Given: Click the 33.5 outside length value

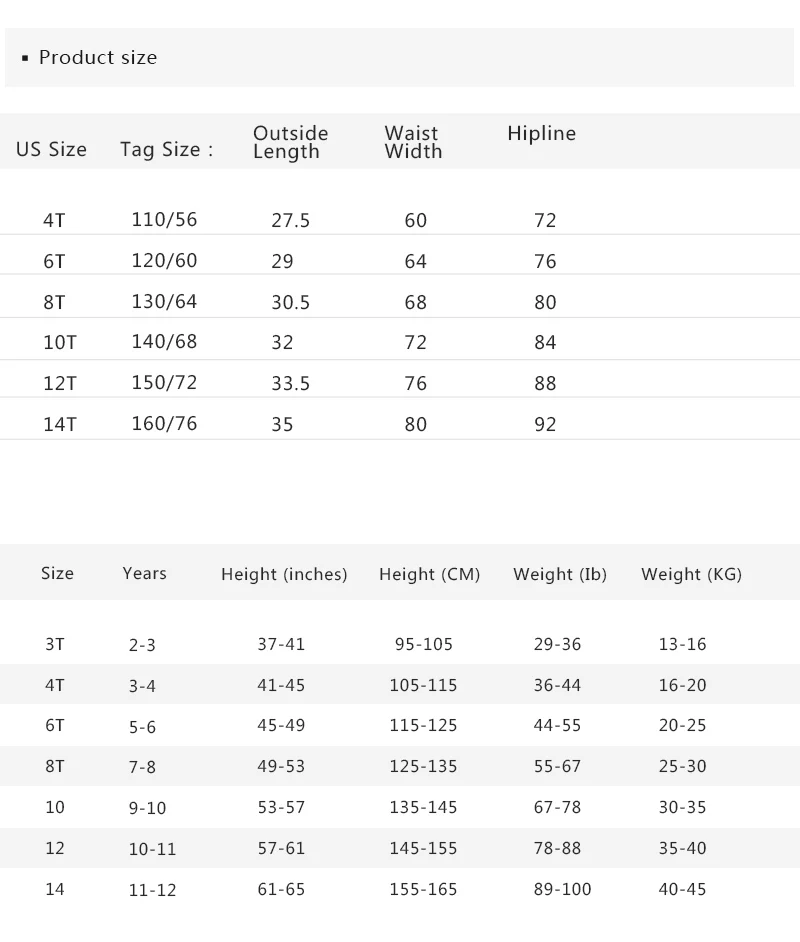Looking at the screenshot, I should [x=290, y=383].
